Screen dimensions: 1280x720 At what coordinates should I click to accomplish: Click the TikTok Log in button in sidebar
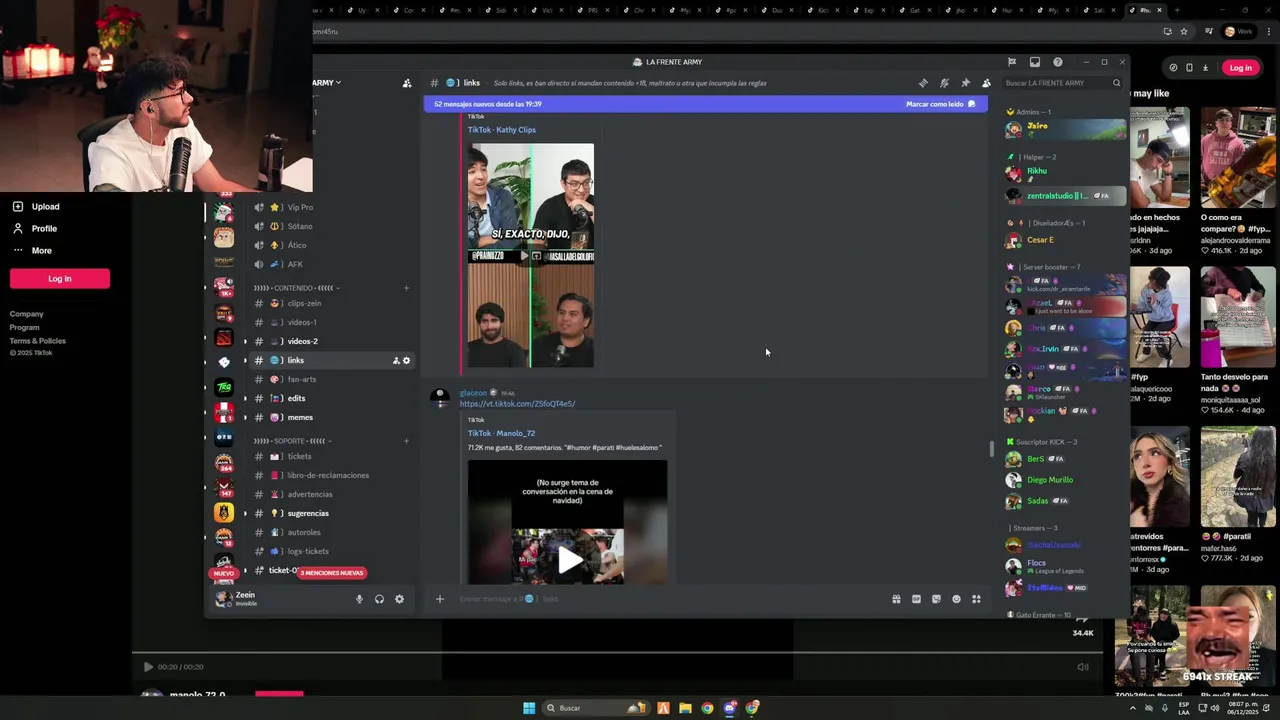pyautogui.click(x=60, y=279)
